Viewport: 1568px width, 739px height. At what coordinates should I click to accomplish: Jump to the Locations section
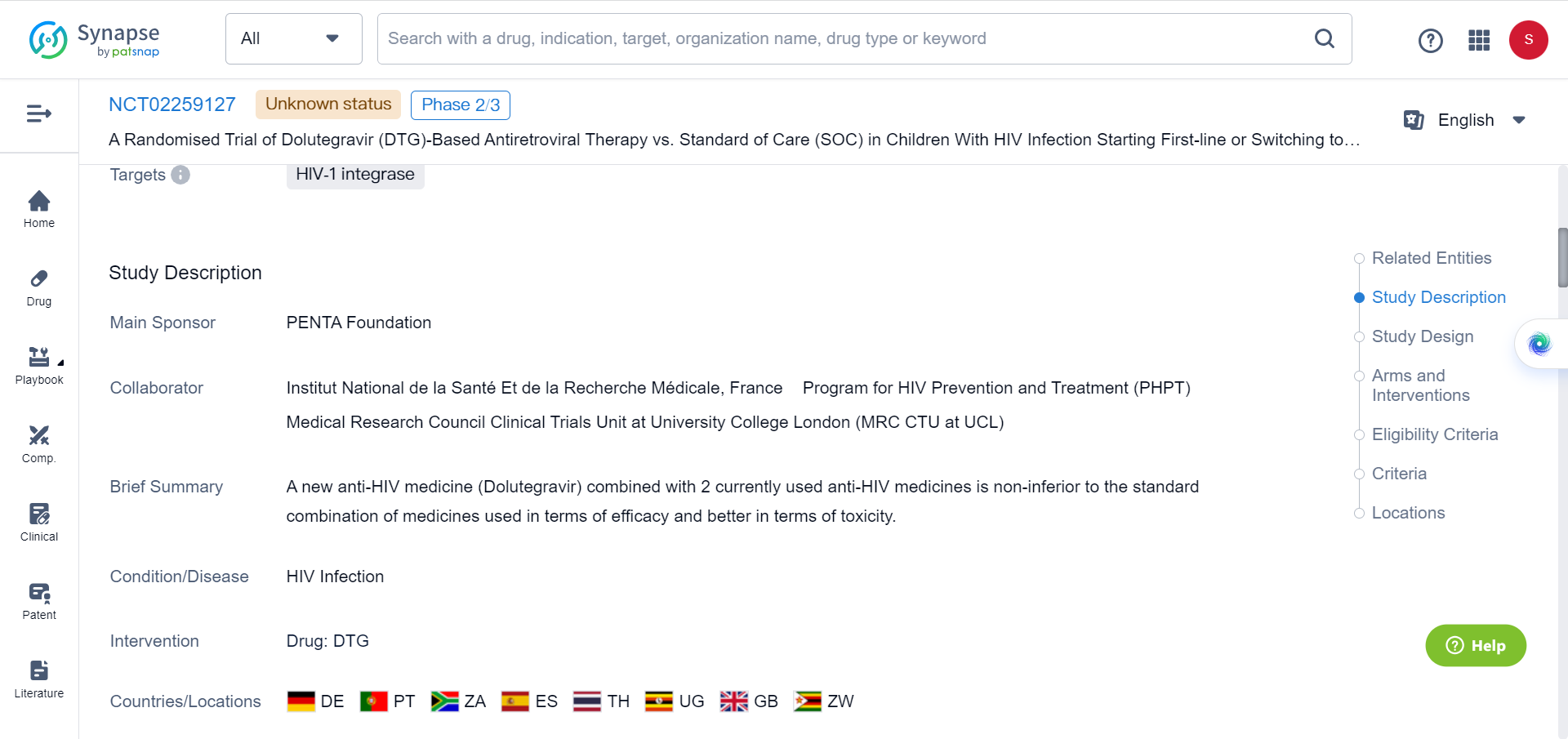pyautogui.click(x=1408, y=513)
